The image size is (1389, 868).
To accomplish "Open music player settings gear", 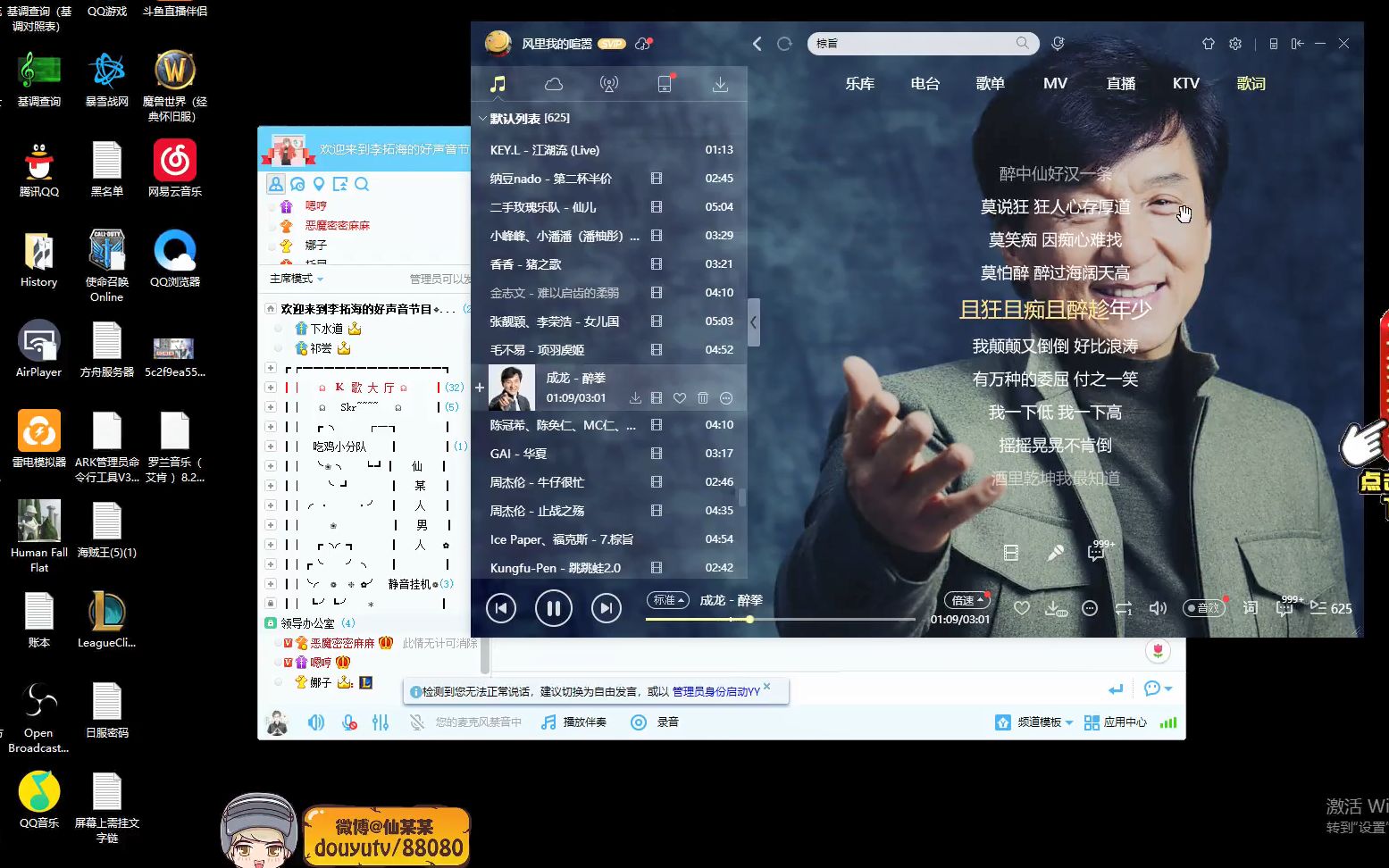I will pos(1235,44).
